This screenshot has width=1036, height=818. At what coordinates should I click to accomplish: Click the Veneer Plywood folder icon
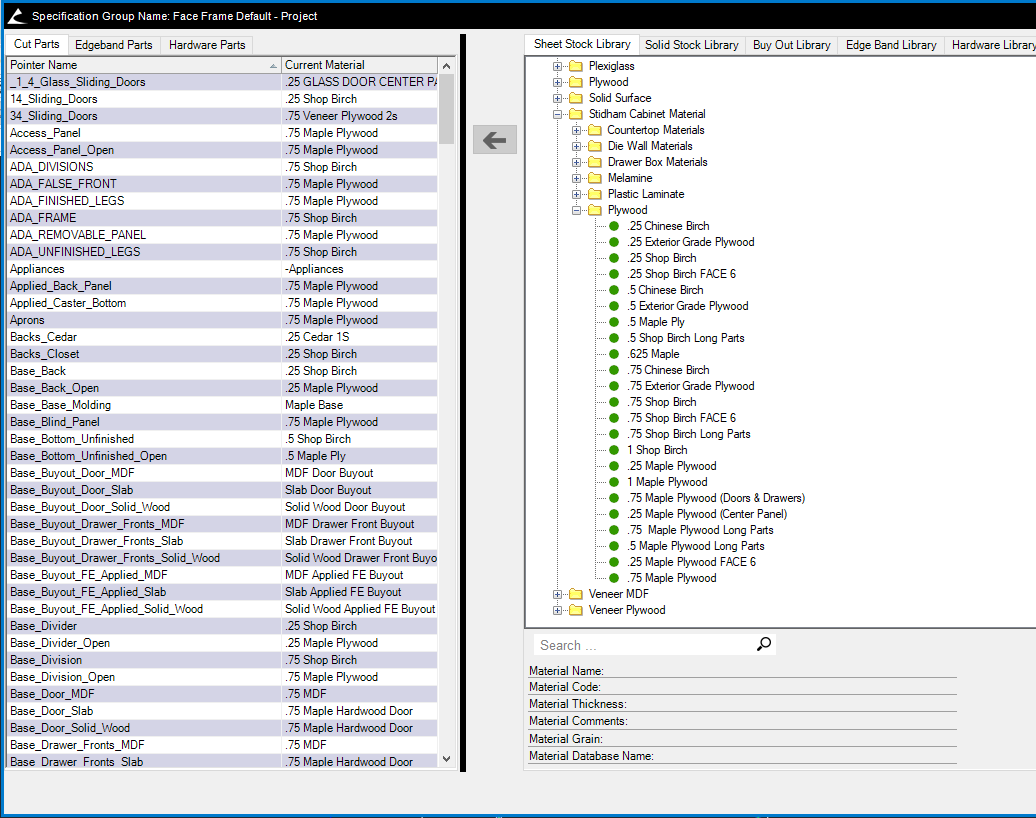point(576,610)
